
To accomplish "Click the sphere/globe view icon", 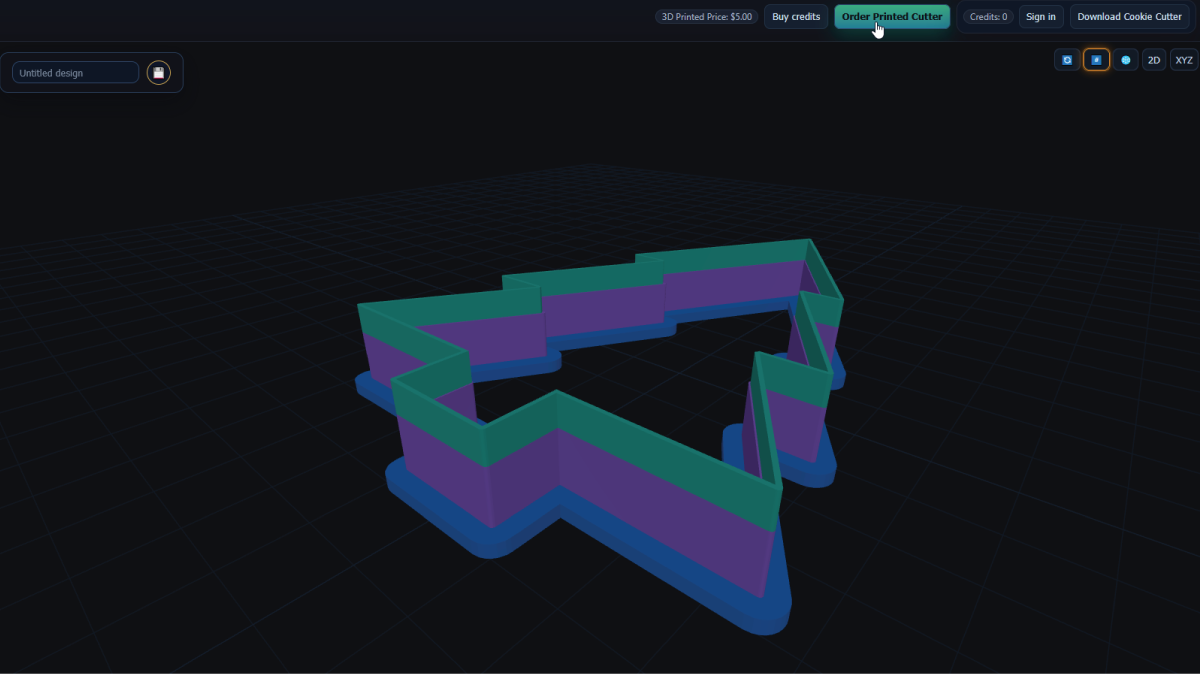I will click(1126, 59).
